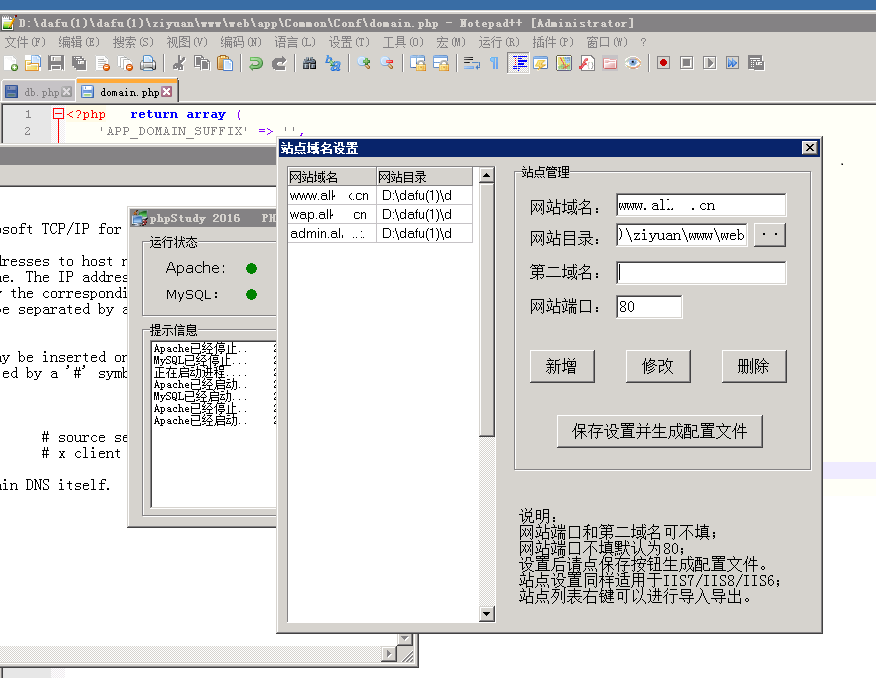Viewport: 876px width, 678px height.
Task: Paste from clipboard via toolbar icon
Action: pos(225,64)
